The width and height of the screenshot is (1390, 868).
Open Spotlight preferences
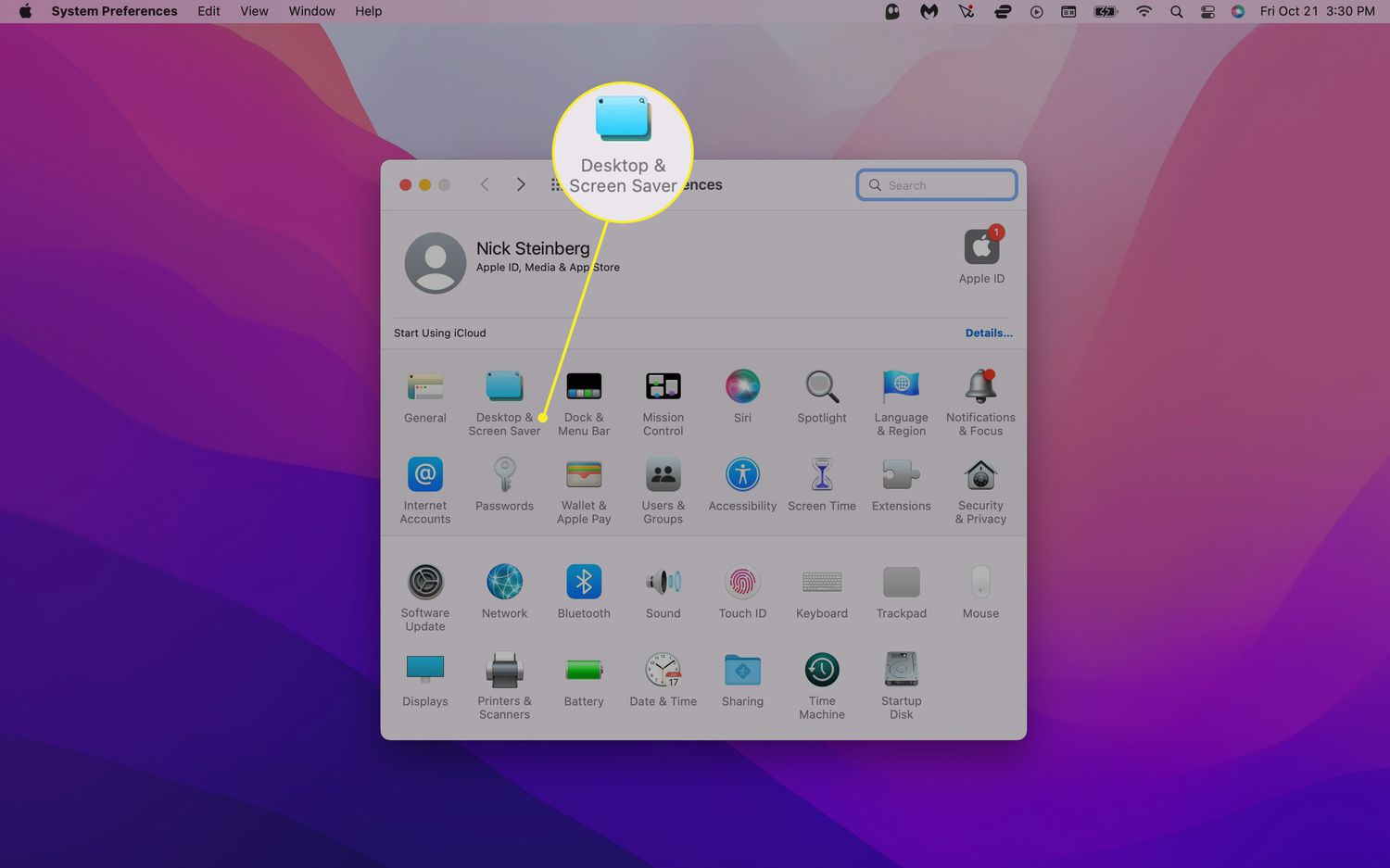822,396
